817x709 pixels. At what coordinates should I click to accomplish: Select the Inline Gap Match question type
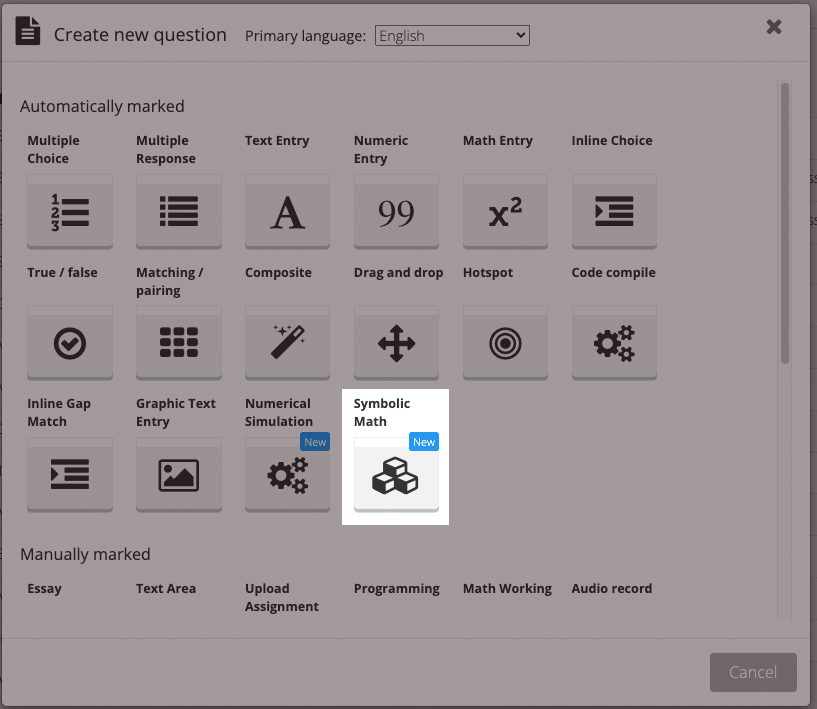click(70, 475)
